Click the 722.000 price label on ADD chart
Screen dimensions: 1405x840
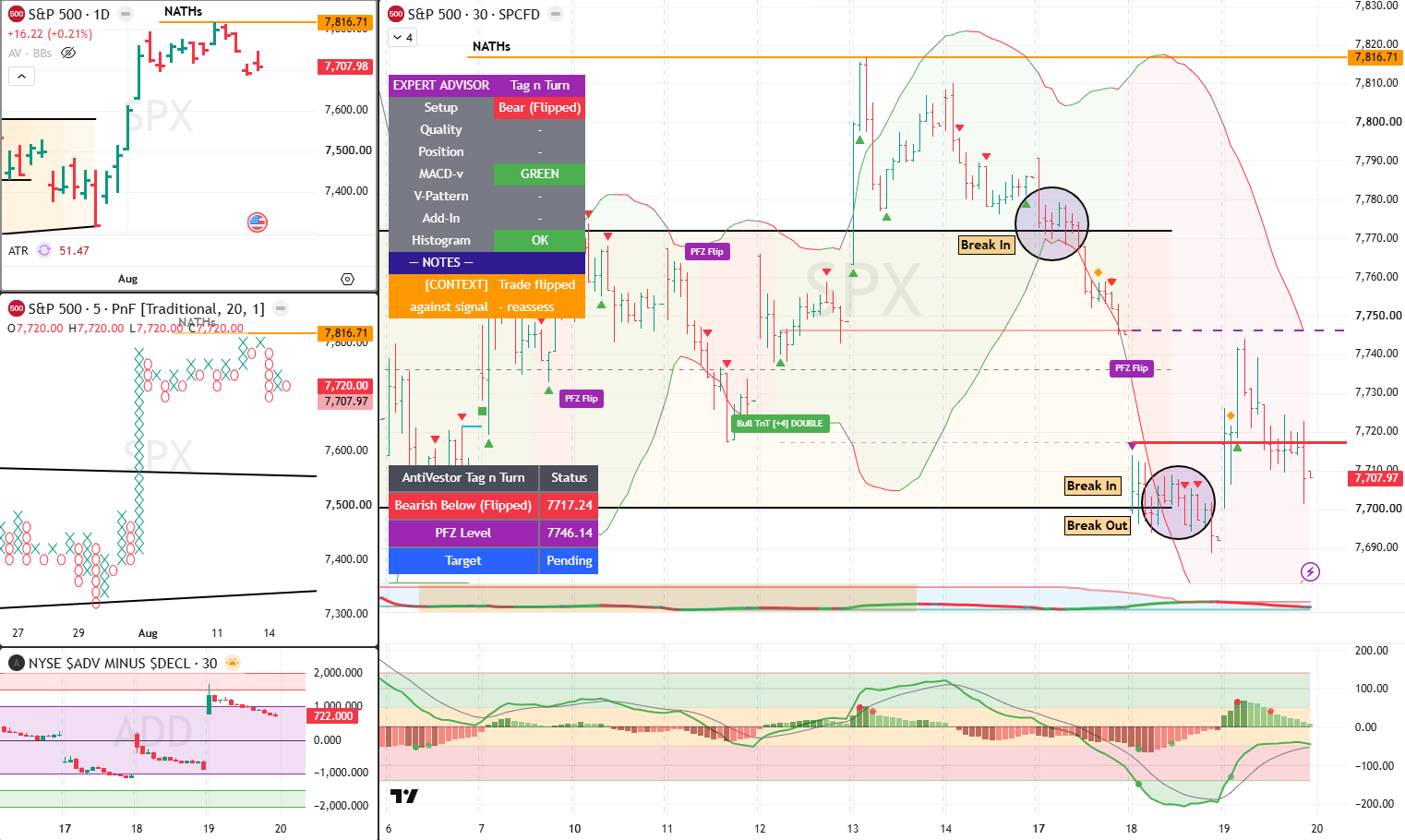point(333,716)
